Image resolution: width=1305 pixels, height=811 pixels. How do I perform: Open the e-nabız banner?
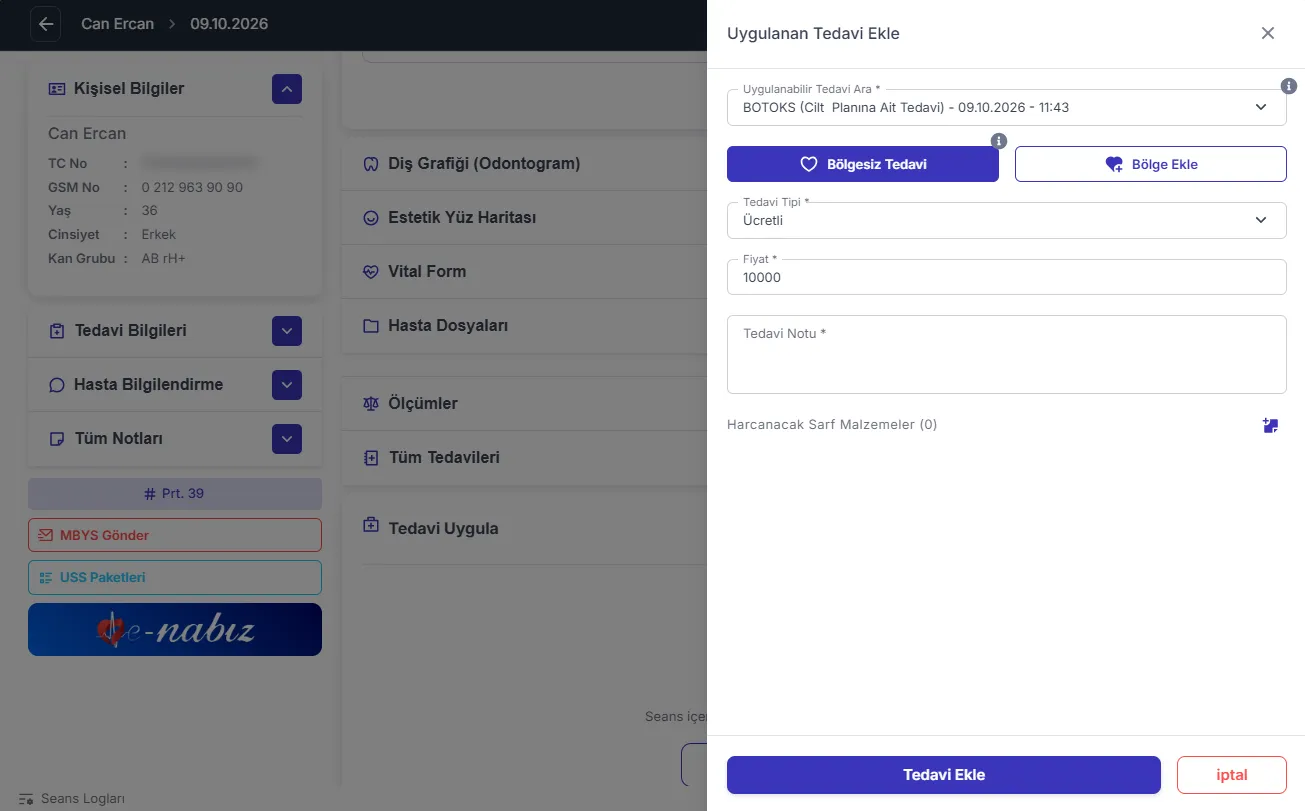[x=175, y=630]
